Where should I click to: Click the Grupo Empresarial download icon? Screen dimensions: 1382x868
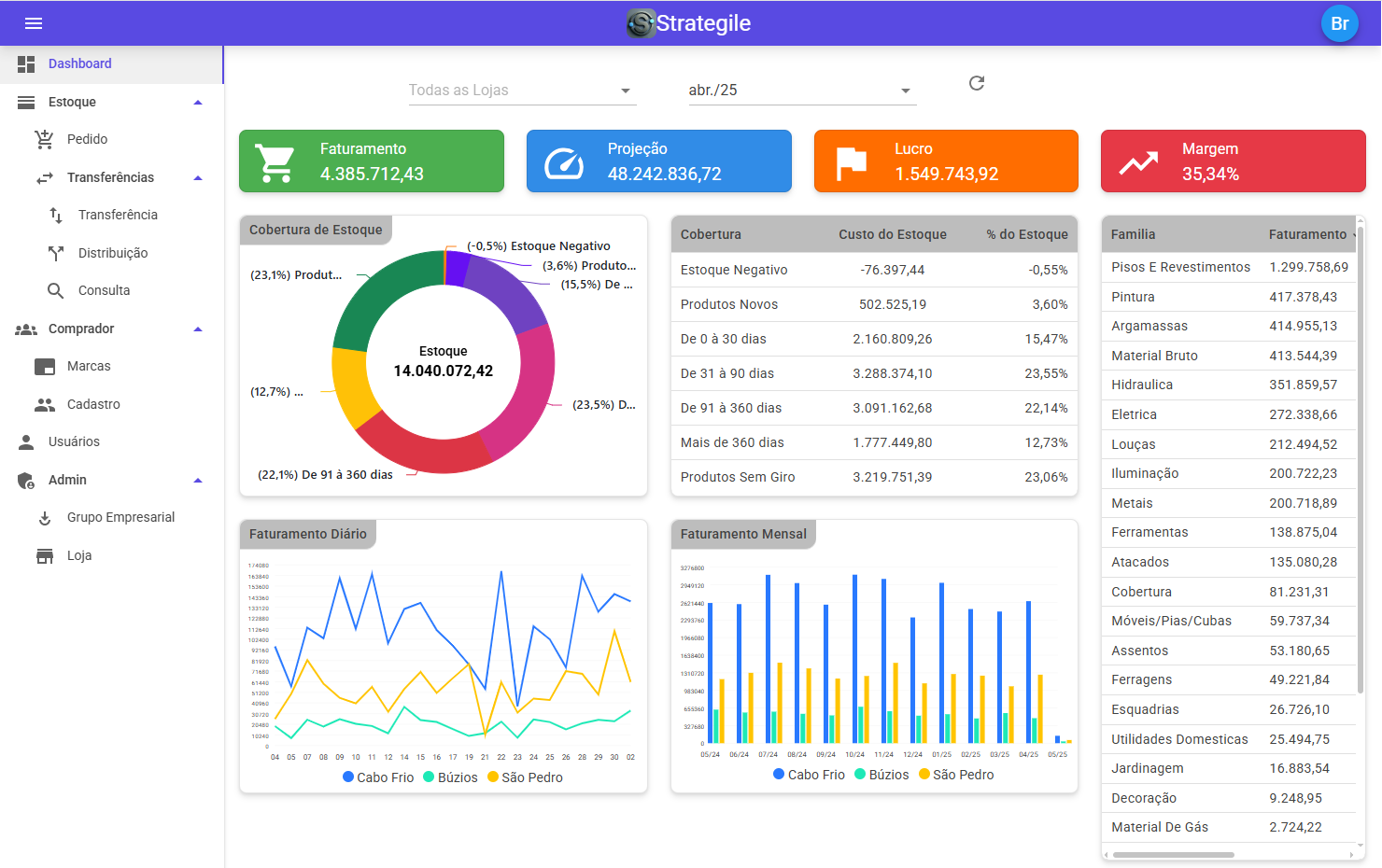[x=45, y=518]
